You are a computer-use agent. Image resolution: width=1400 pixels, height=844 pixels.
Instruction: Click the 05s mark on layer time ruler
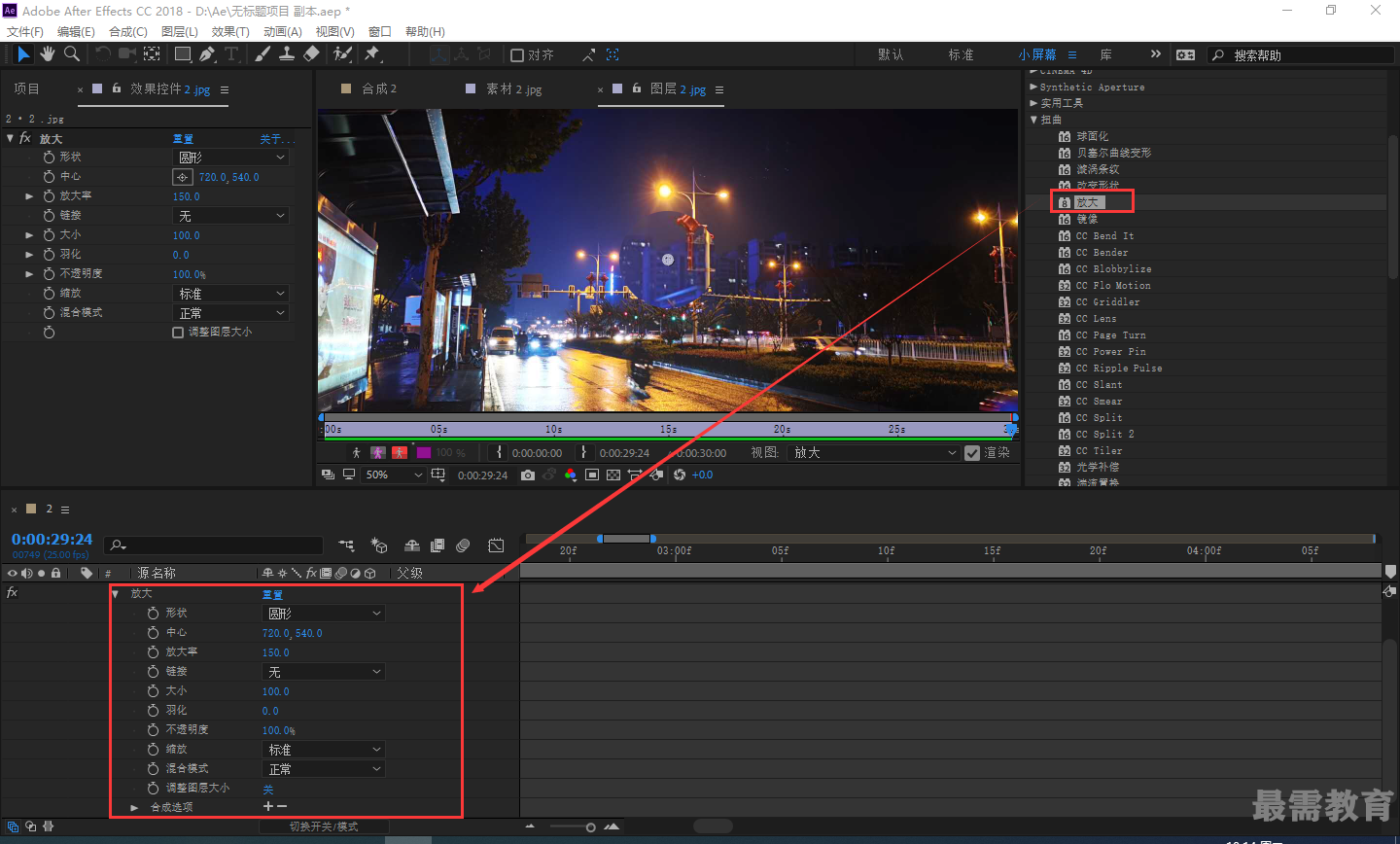[439, 429]
